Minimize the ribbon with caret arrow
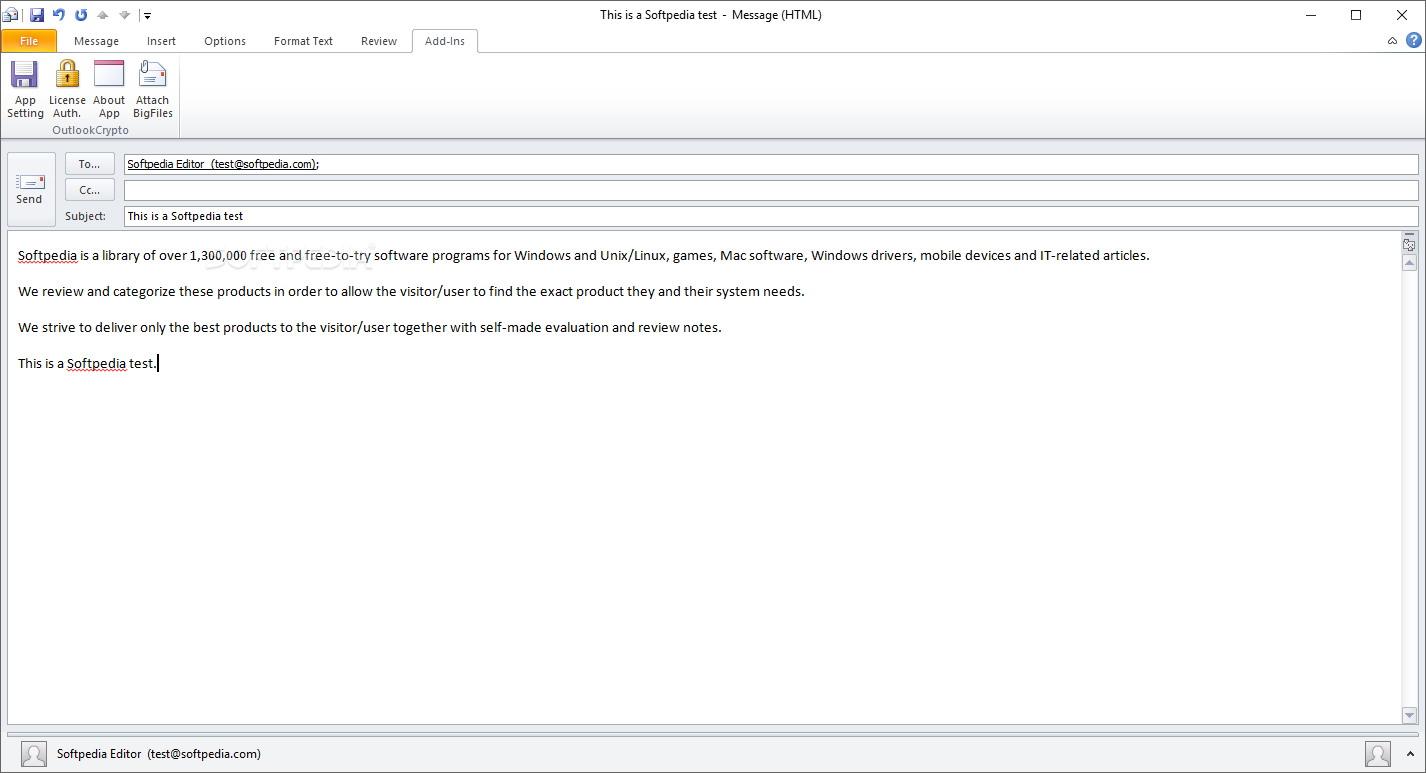 tap(1392, 41)
